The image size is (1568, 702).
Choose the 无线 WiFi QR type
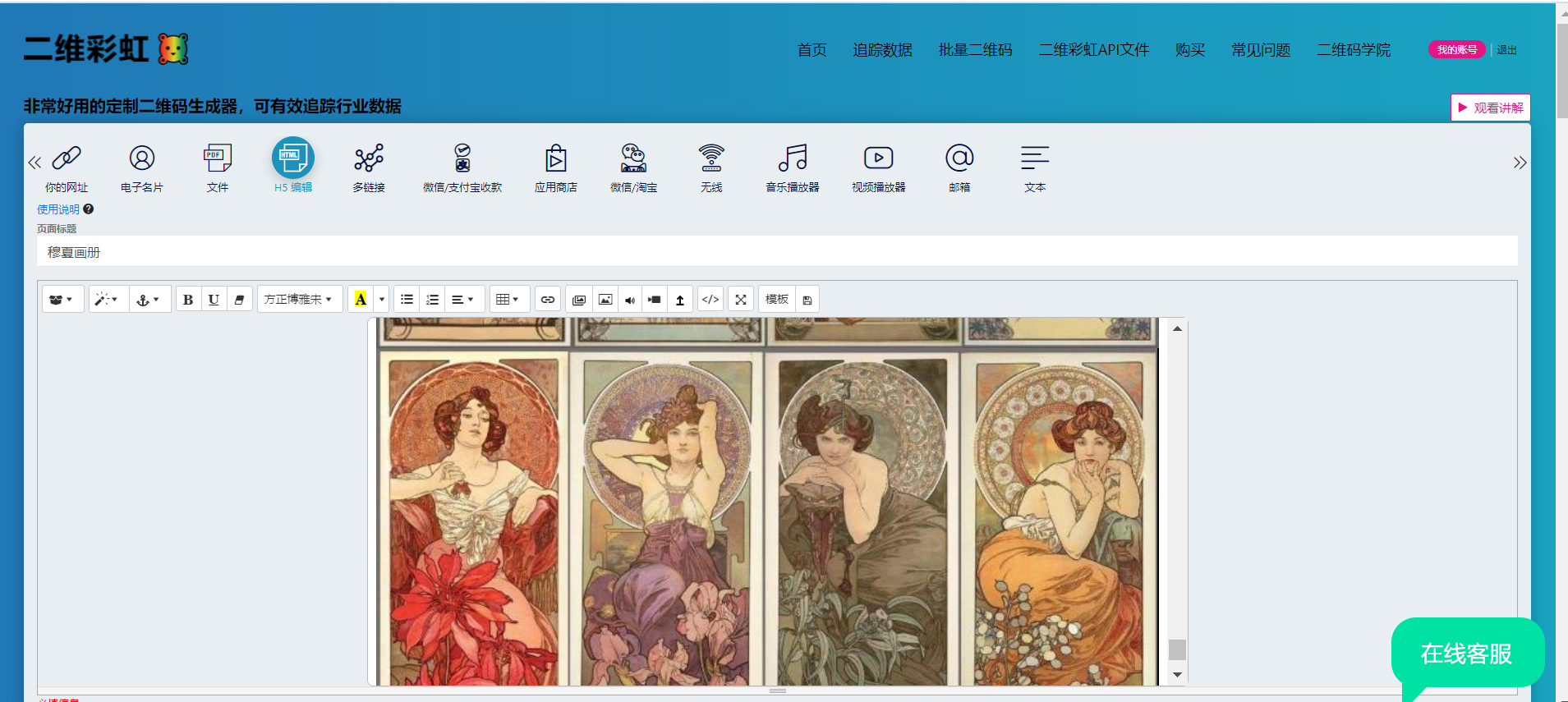711,169
